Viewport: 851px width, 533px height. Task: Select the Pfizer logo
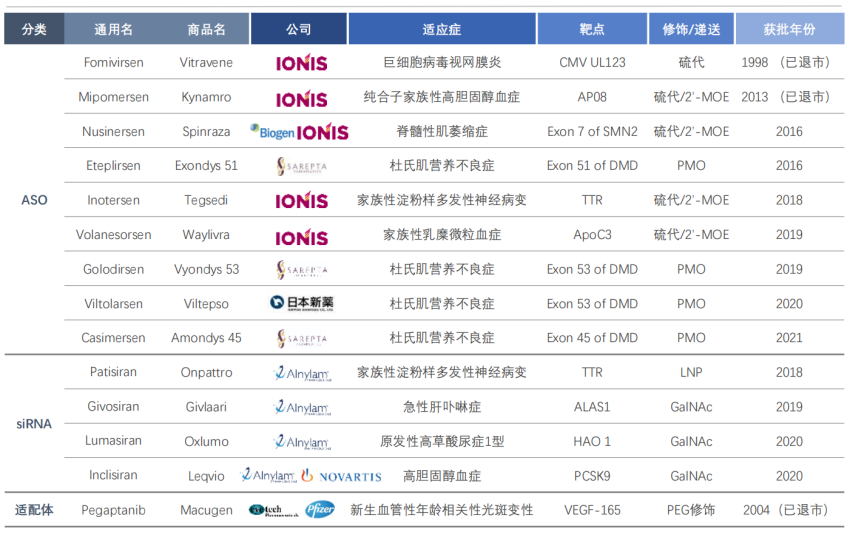click(320, 510)
